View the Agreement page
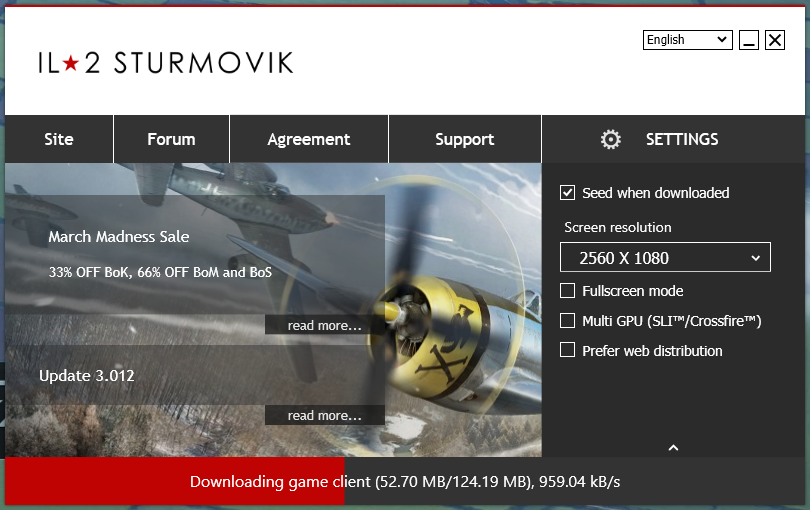 point(309,139)
